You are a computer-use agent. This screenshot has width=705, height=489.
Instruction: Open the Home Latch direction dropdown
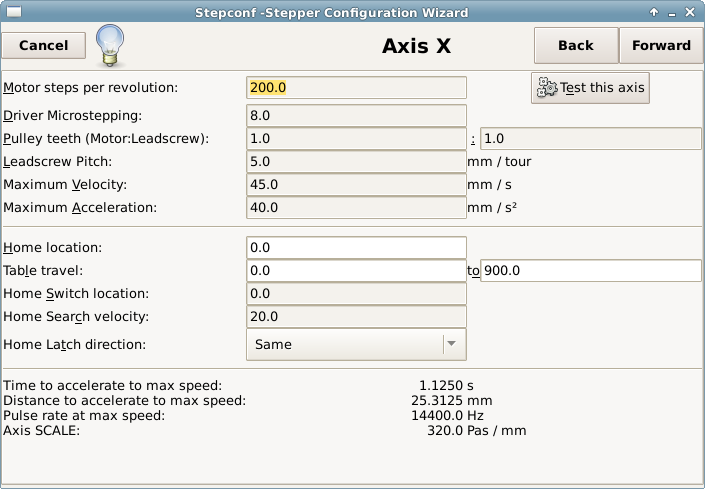(356, 345)
